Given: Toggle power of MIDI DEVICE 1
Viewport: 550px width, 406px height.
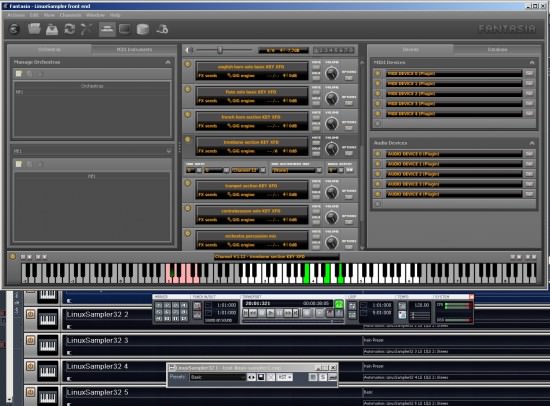Looking at the screenshot, I should 378,83.
